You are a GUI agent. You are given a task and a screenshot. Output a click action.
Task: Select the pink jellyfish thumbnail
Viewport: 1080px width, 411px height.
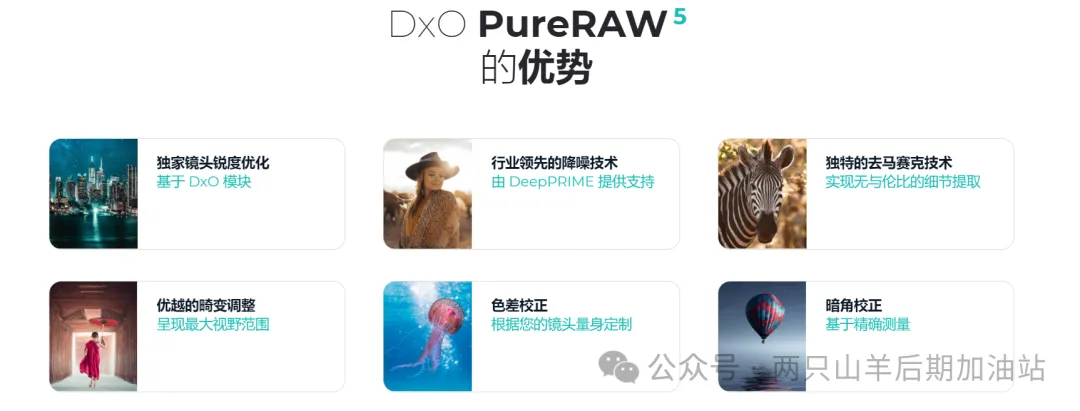click(x=428, y=336)
